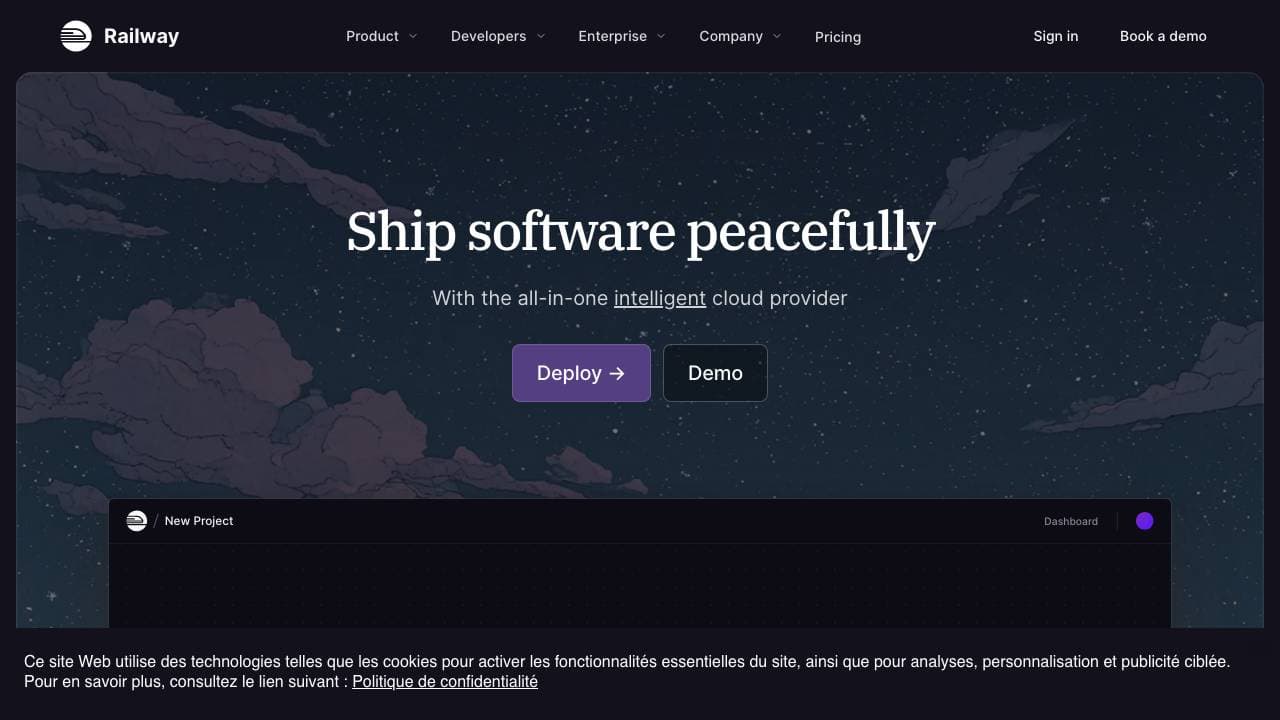Open the Politique de confidentialité link
Viewport: 1280px width, 720px height.
[x=445, y=682]
